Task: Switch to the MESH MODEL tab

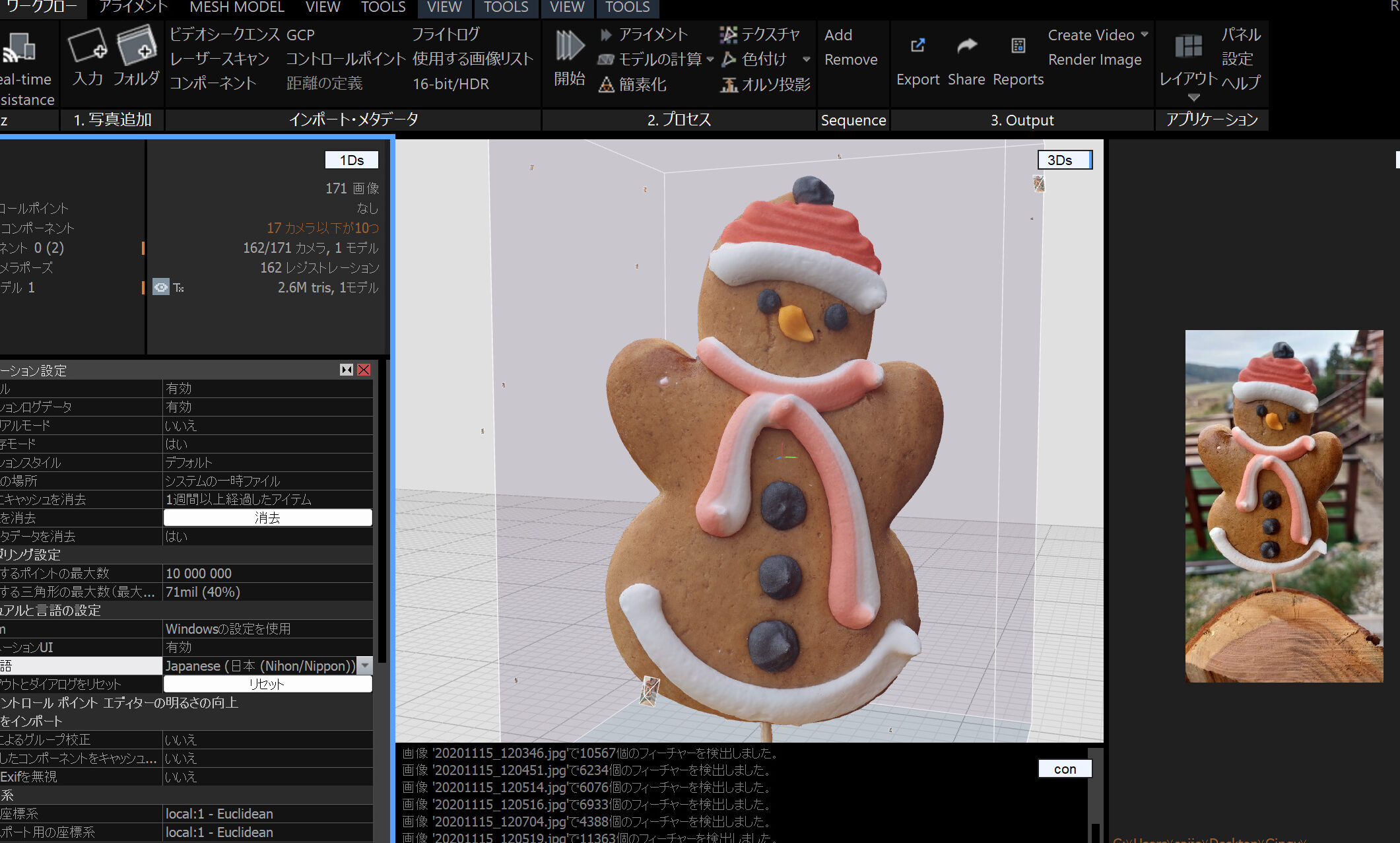Action: pos(236,7)
